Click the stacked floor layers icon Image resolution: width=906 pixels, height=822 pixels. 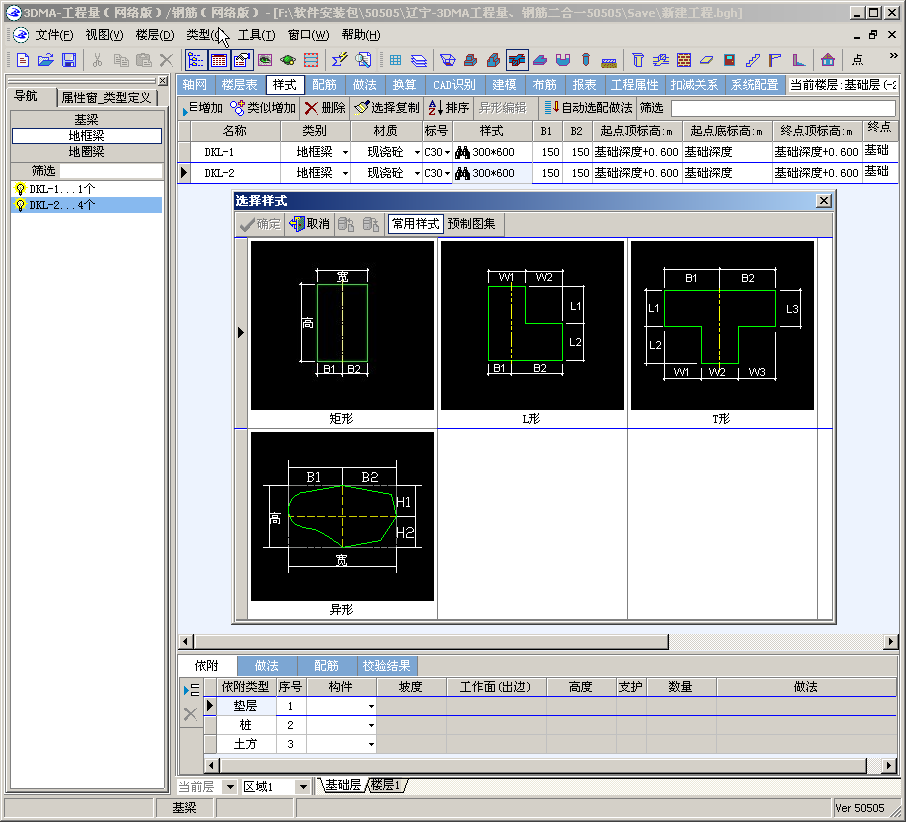pyautogui.click(x=418, y=60)
